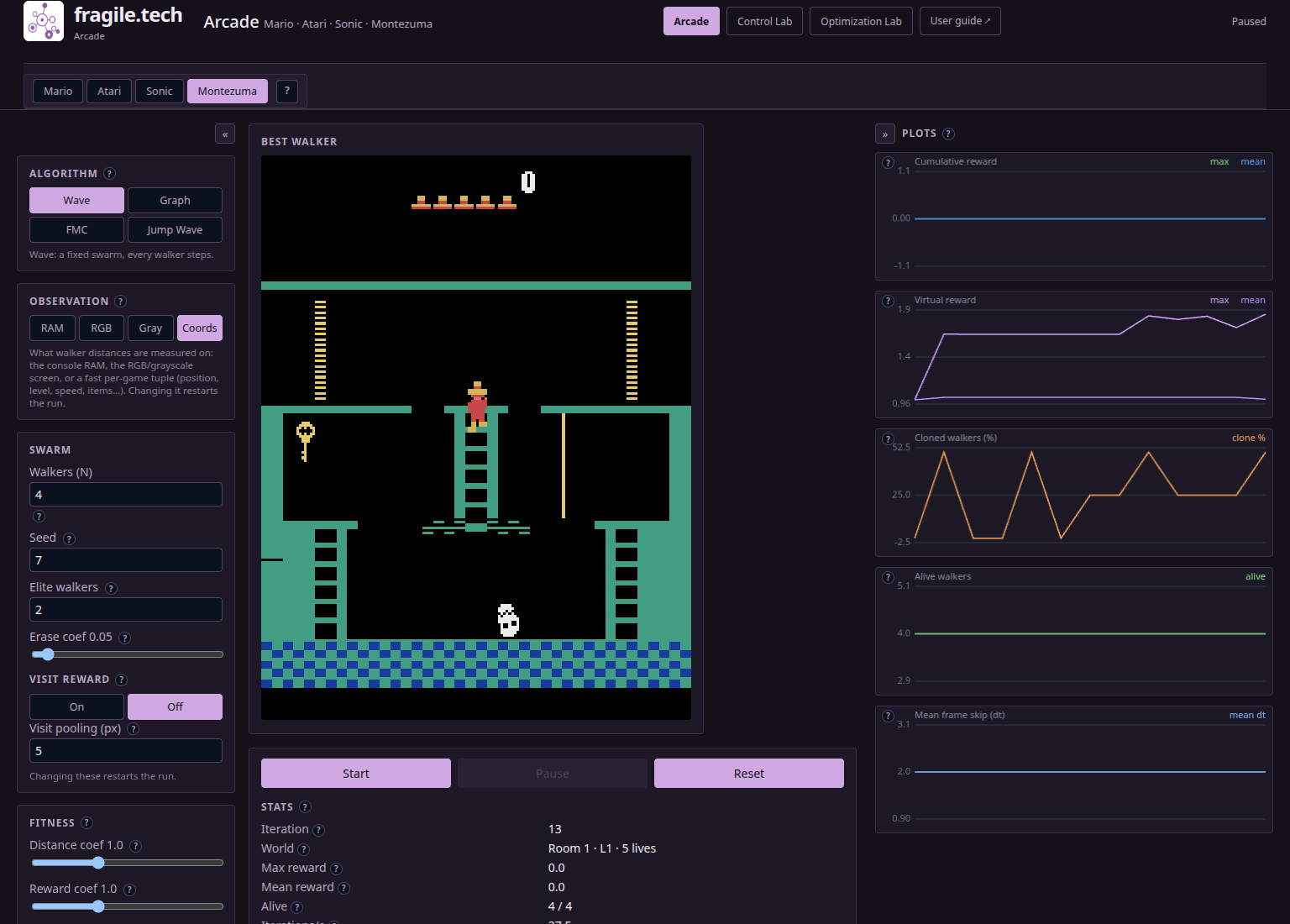Click the Reward coef help icon

point(129,890)
